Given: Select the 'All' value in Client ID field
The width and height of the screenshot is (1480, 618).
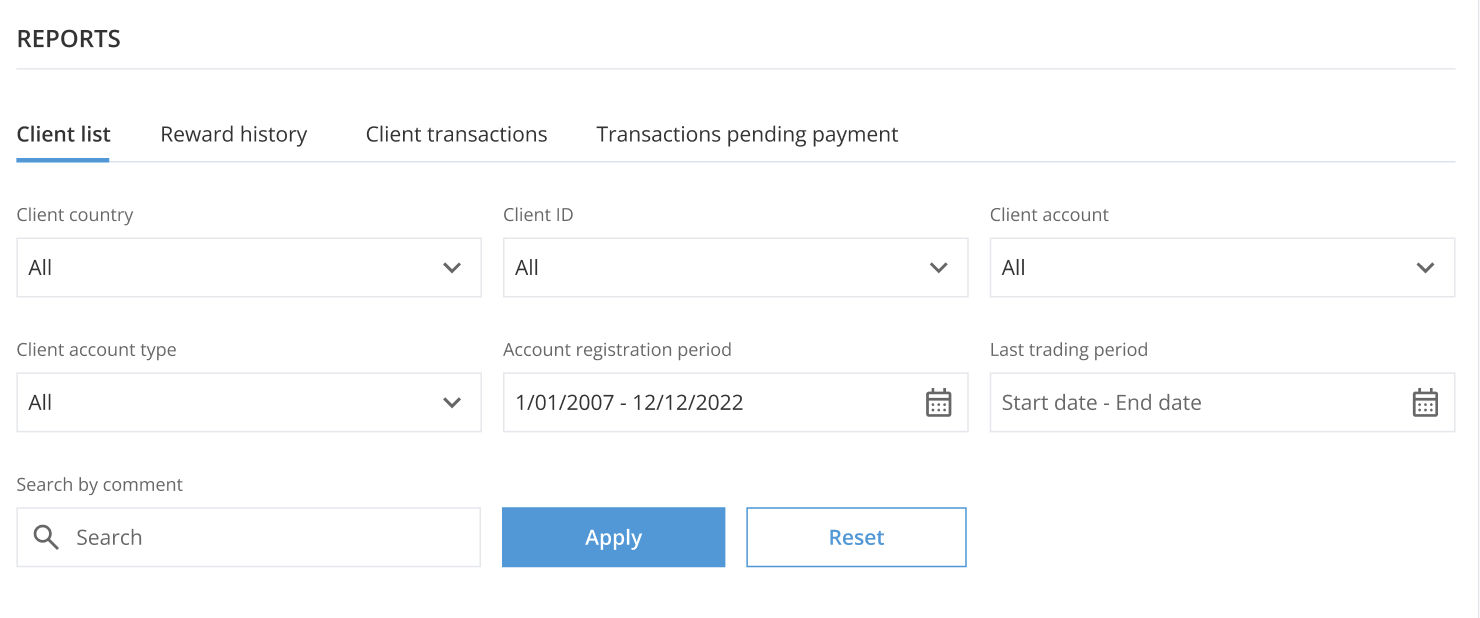Looking at the screenshot, I should click(527, 268).
